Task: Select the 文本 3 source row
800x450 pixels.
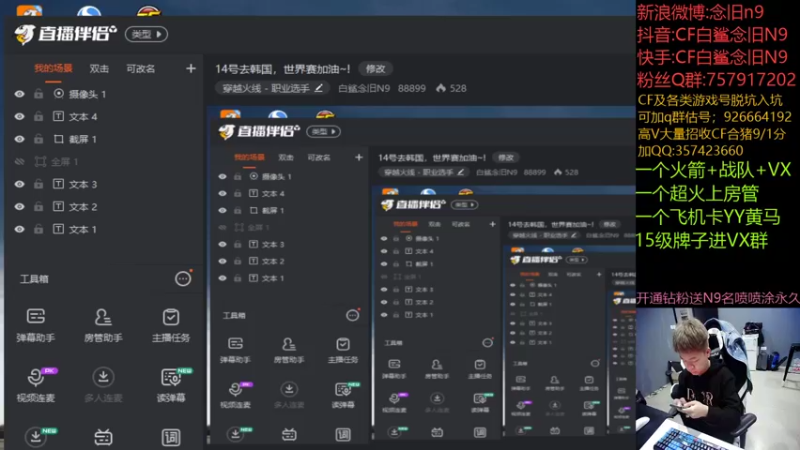Action: pos(105,184)
